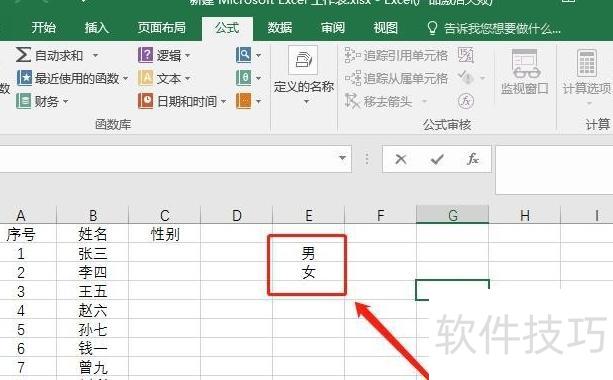Viewport: 613px width, 380px height.
Task: Click the Cancel X in formula bar
Action: coord(401,159)
